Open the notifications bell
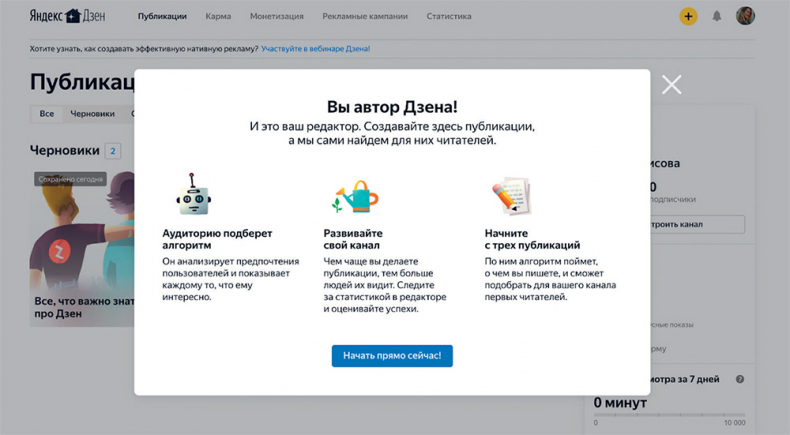790x435 pixels. (716, 16)
